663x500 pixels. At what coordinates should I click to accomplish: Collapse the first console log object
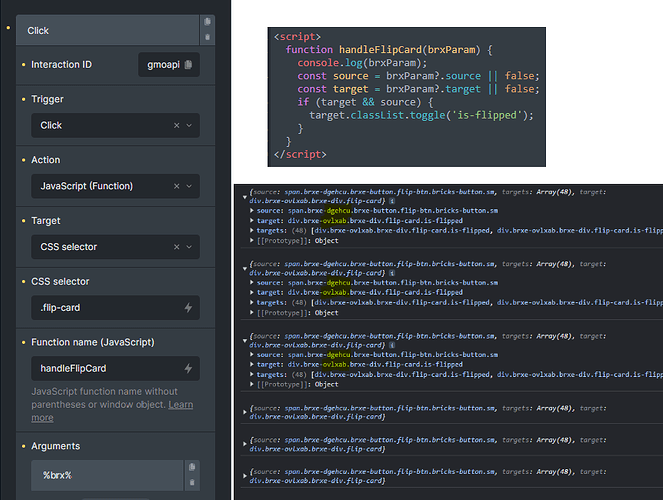click(244, 197)
